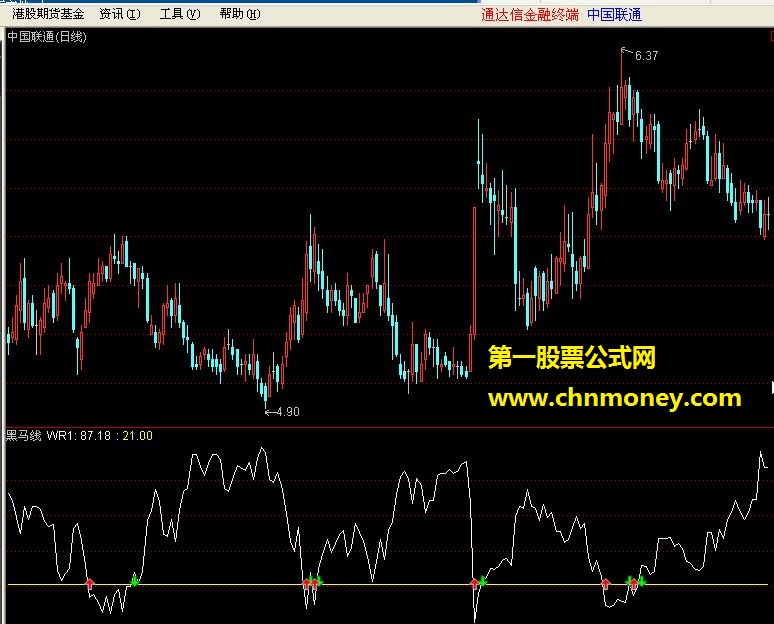Click the last green arrow on the indicator line
This screenshot has width=774, height=624.
coord(642,582)
